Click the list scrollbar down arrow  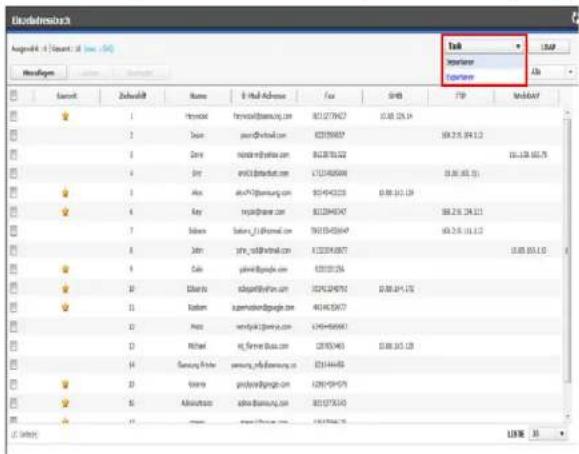(567, 417)
